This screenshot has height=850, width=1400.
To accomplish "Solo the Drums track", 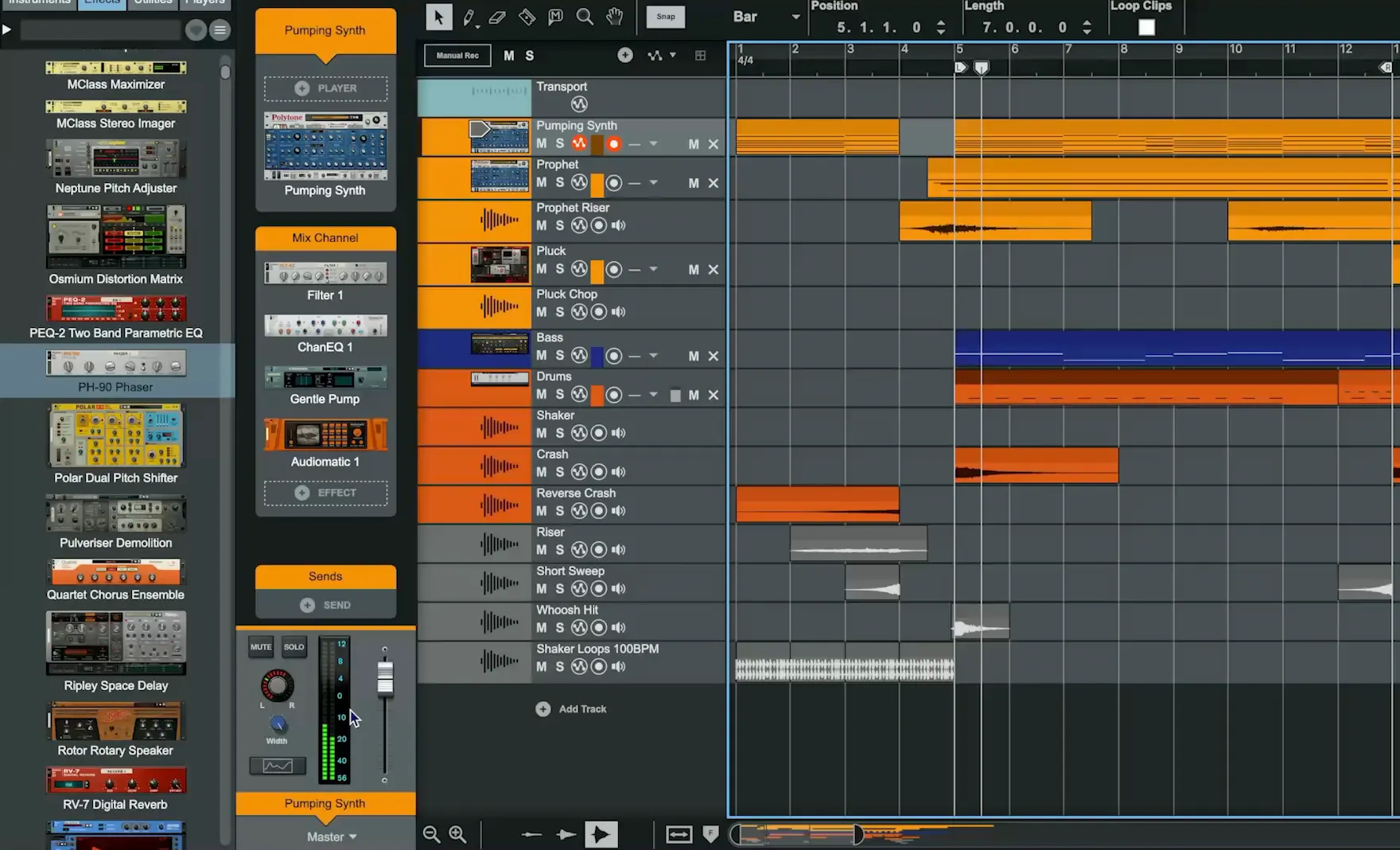I will [560, 395].
